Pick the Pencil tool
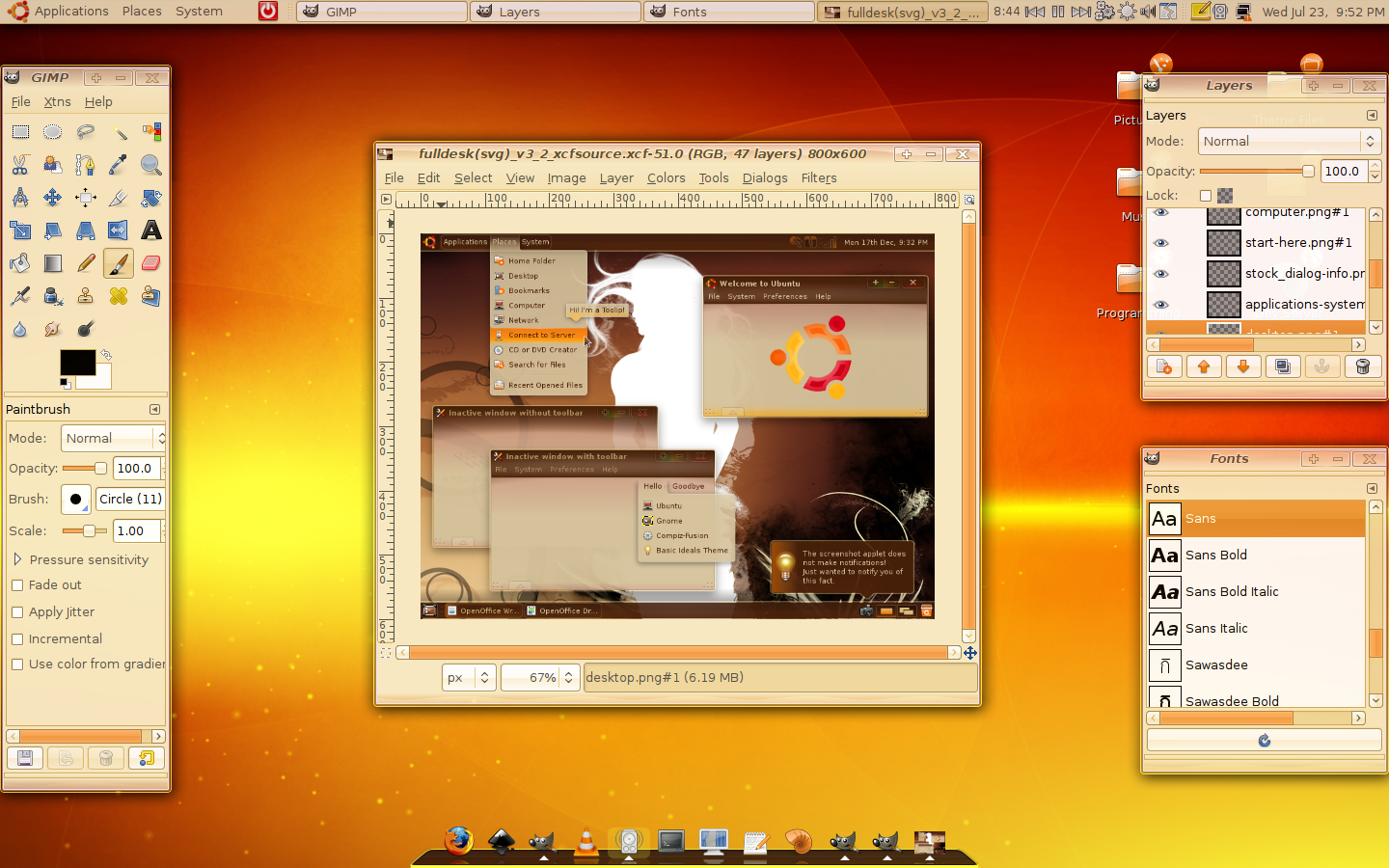Screen dimensions: 1389x868 (x=86, y=263)
